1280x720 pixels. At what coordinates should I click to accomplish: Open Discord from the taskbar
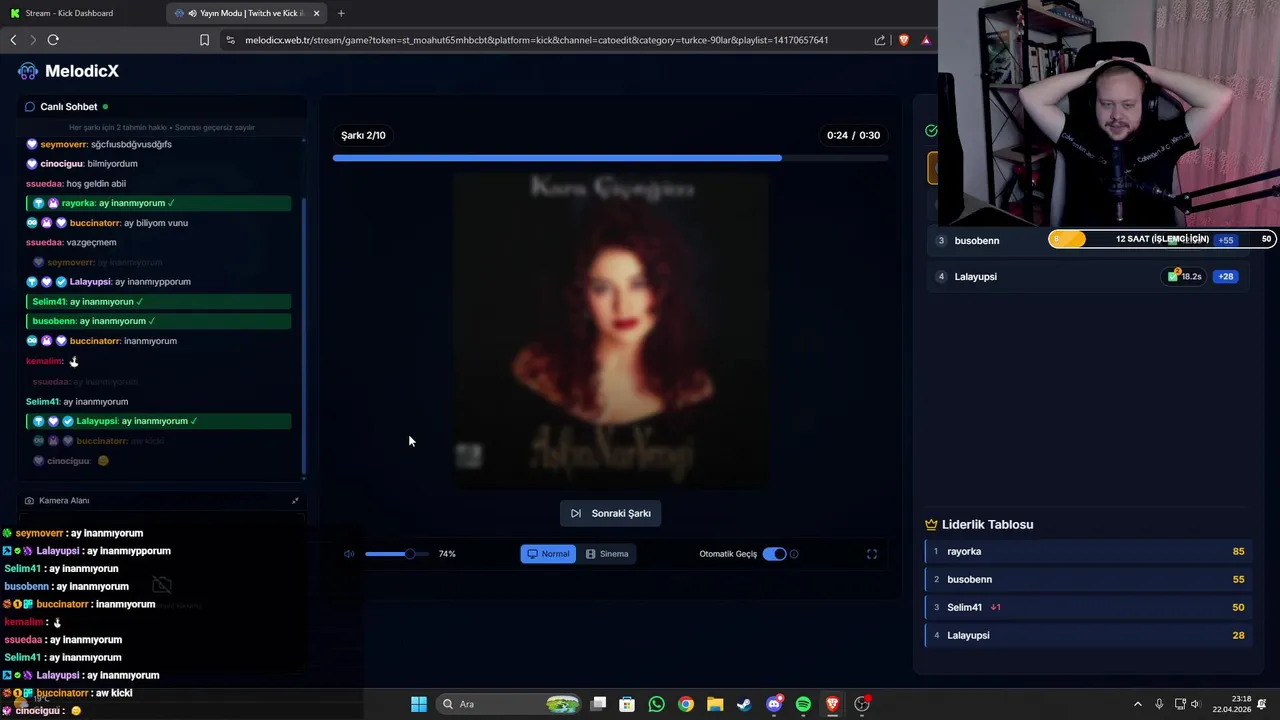pos(774,704)
